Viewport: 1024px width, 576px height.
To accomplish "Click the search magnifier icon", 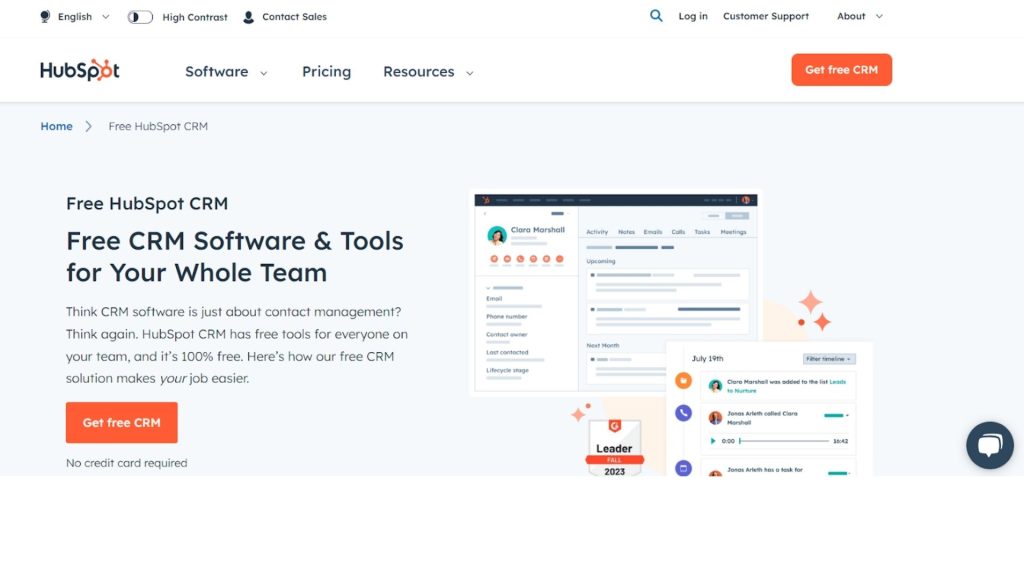I will (x=656, y=16).
